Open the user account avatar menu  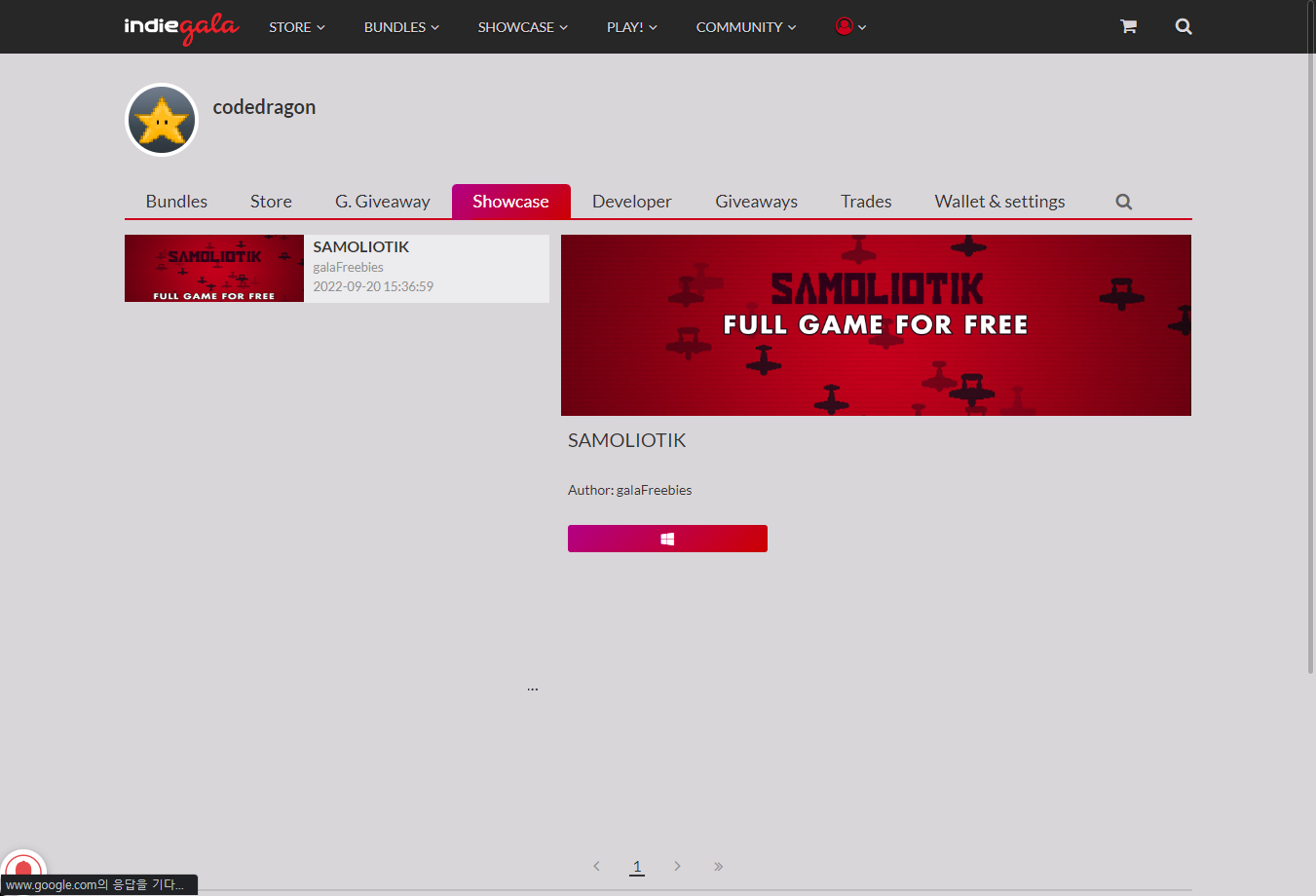[x=850, y=26]
